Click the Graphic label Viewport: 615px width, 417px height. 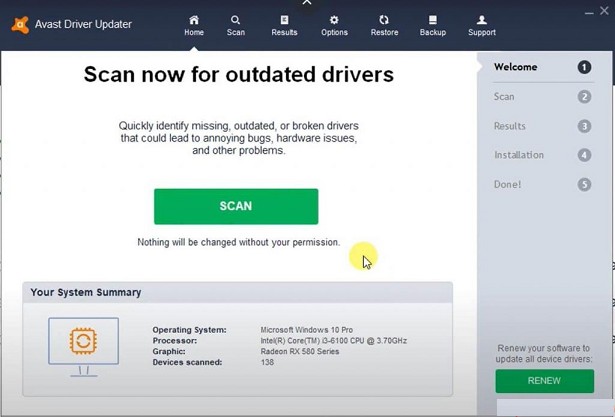169,351
